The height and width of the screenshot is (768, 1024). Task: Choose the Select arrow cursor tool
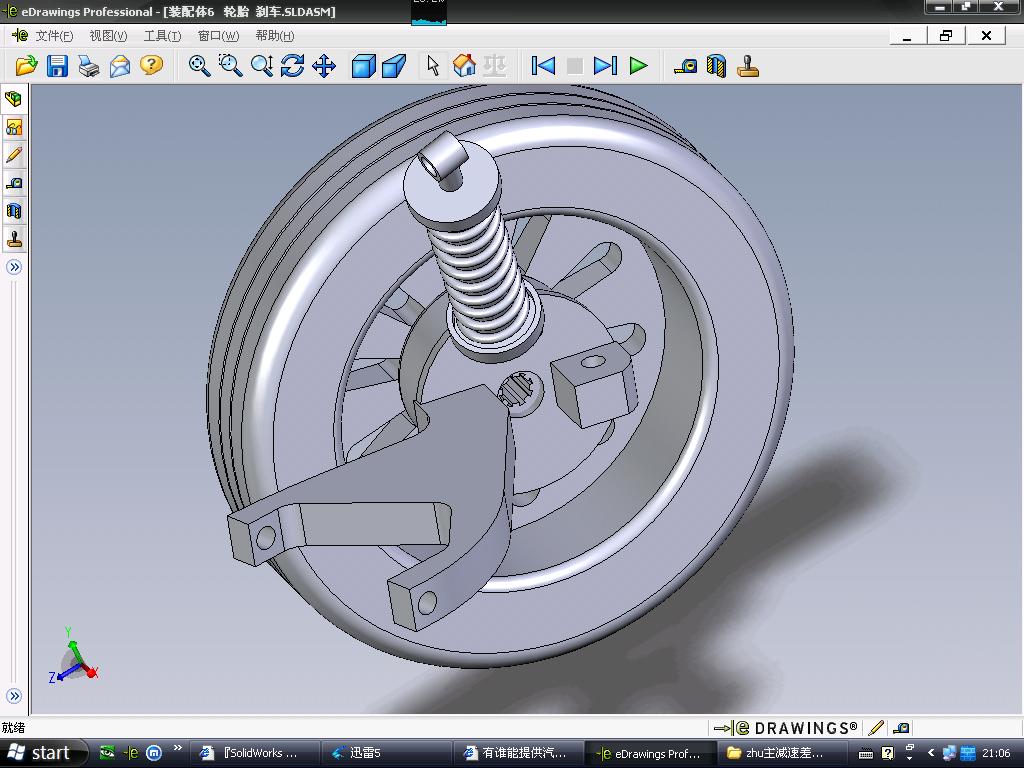point(433,66)
